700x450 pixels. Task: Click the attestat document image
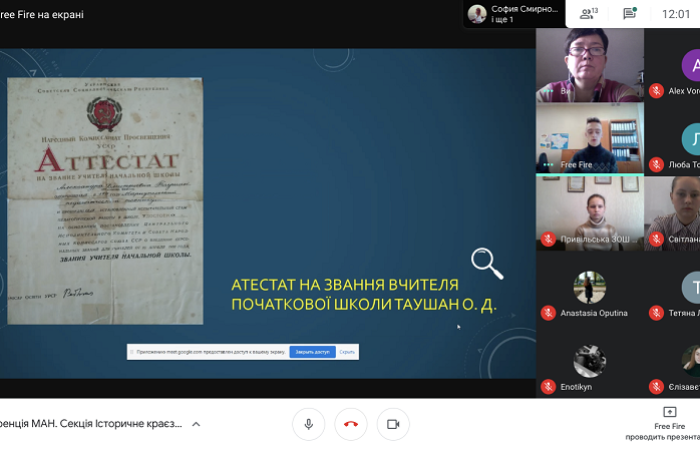(105, 200)
